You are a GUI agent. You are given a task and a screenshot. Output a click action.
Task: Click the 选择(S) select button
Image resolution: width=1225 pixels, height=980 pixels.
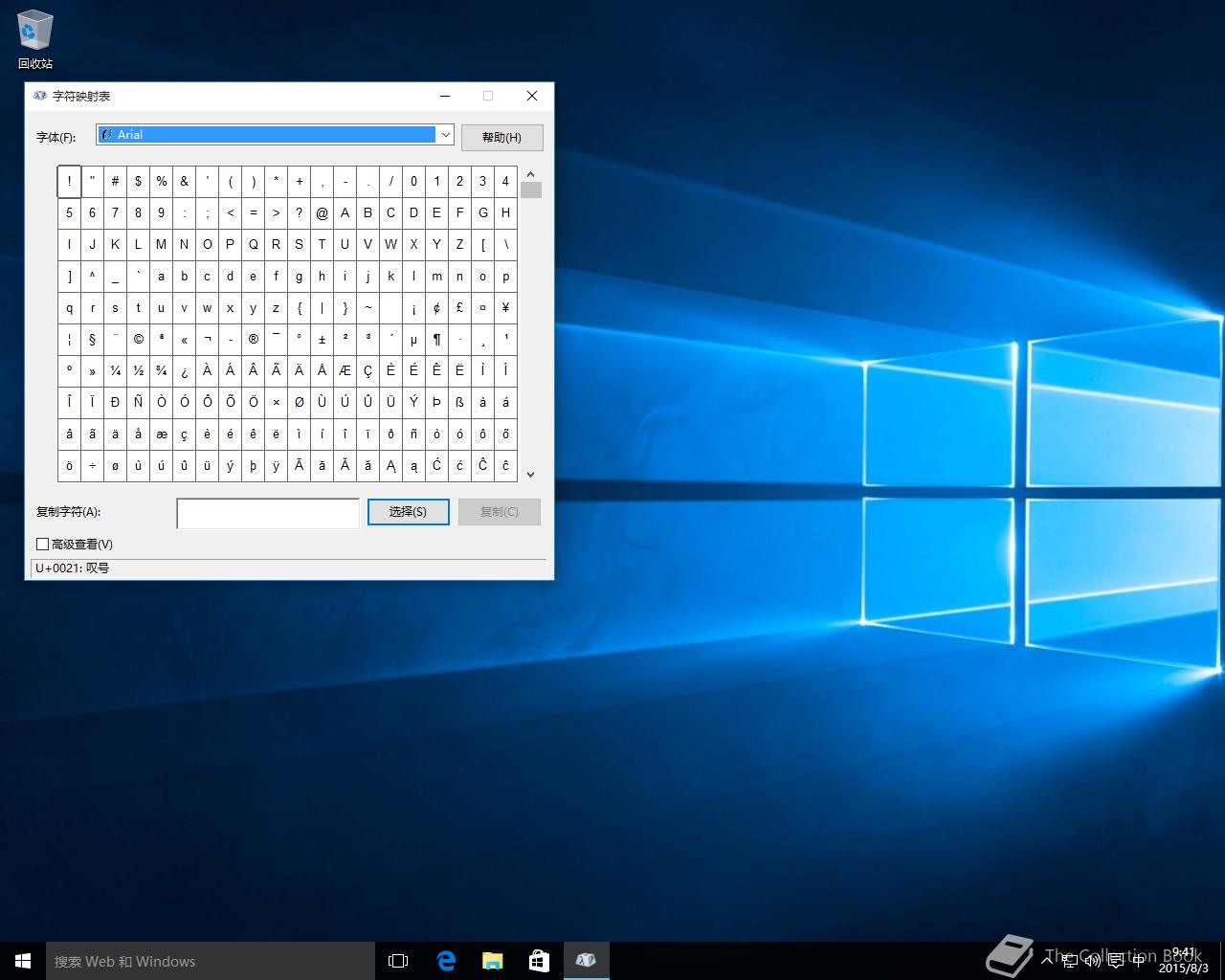[408, 512]
